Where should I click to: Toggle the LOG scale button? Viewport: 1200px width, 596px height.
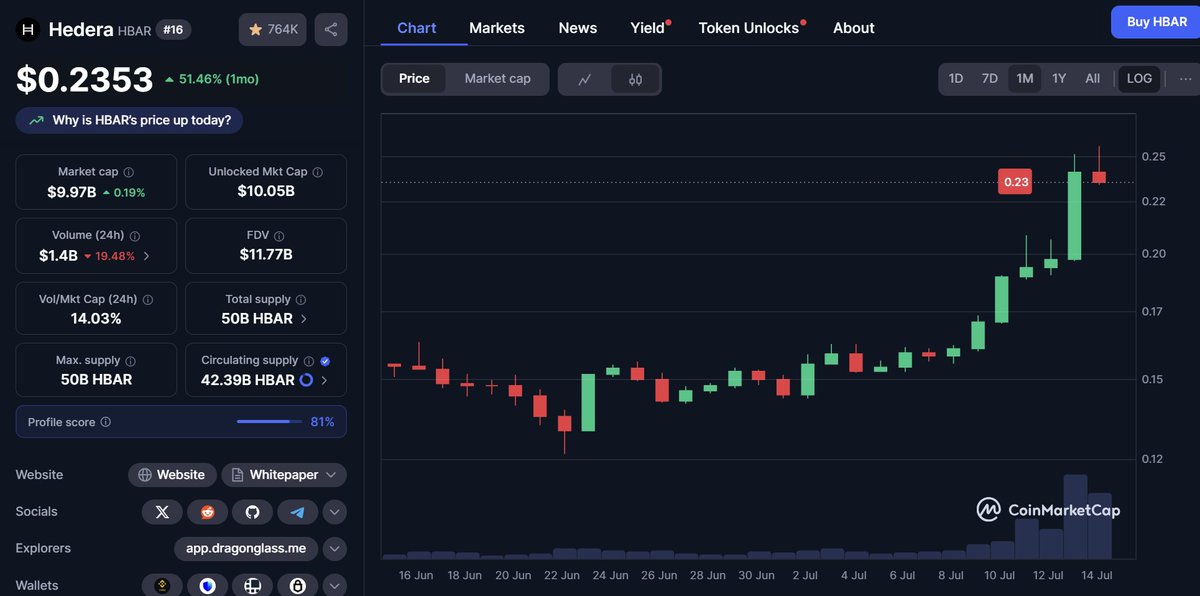1139,79
